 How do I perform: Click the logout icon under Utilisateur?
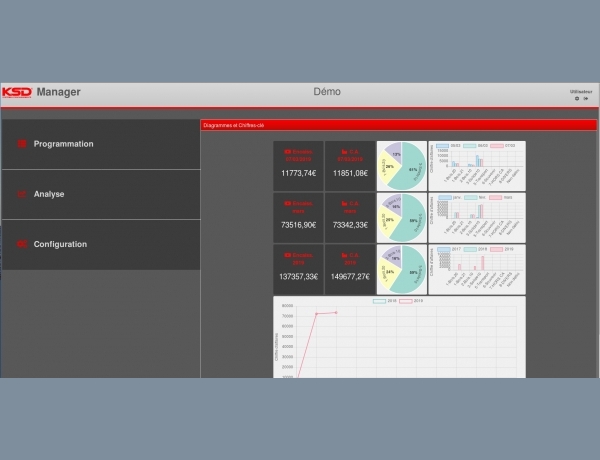click(586, 99)
